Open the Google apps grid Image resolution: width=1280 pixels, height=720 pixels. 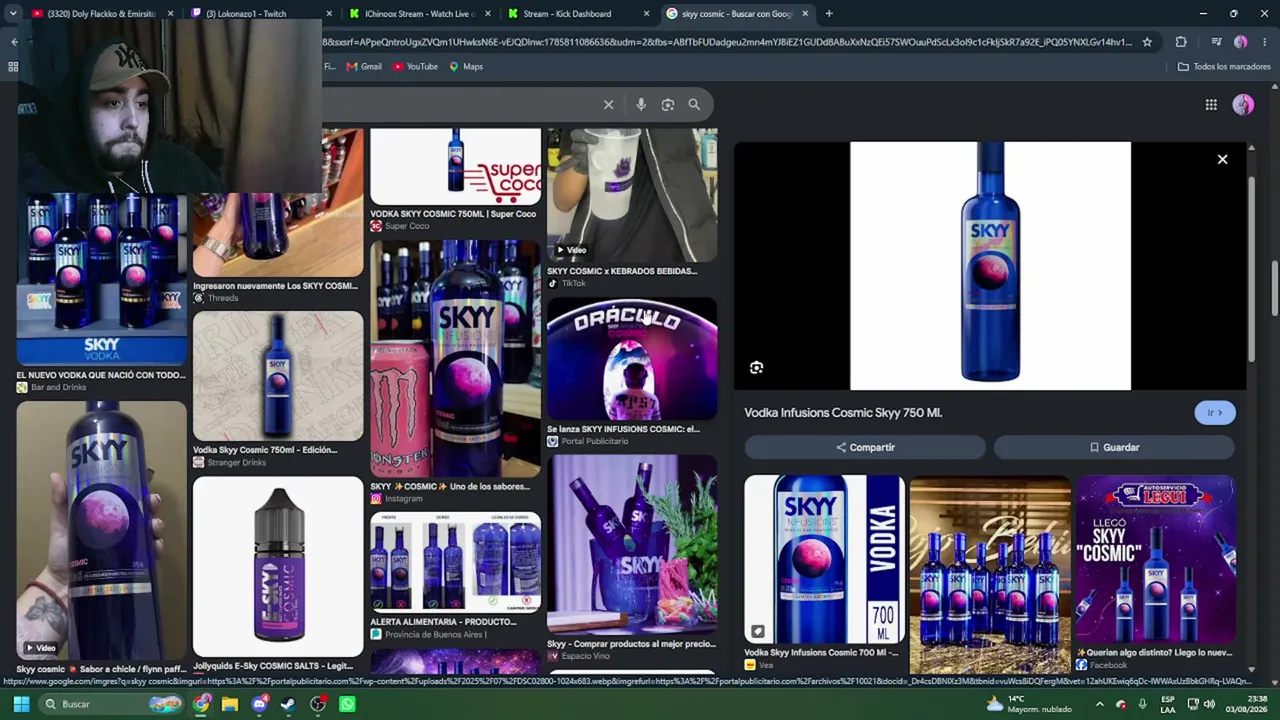click(1211, 105)
